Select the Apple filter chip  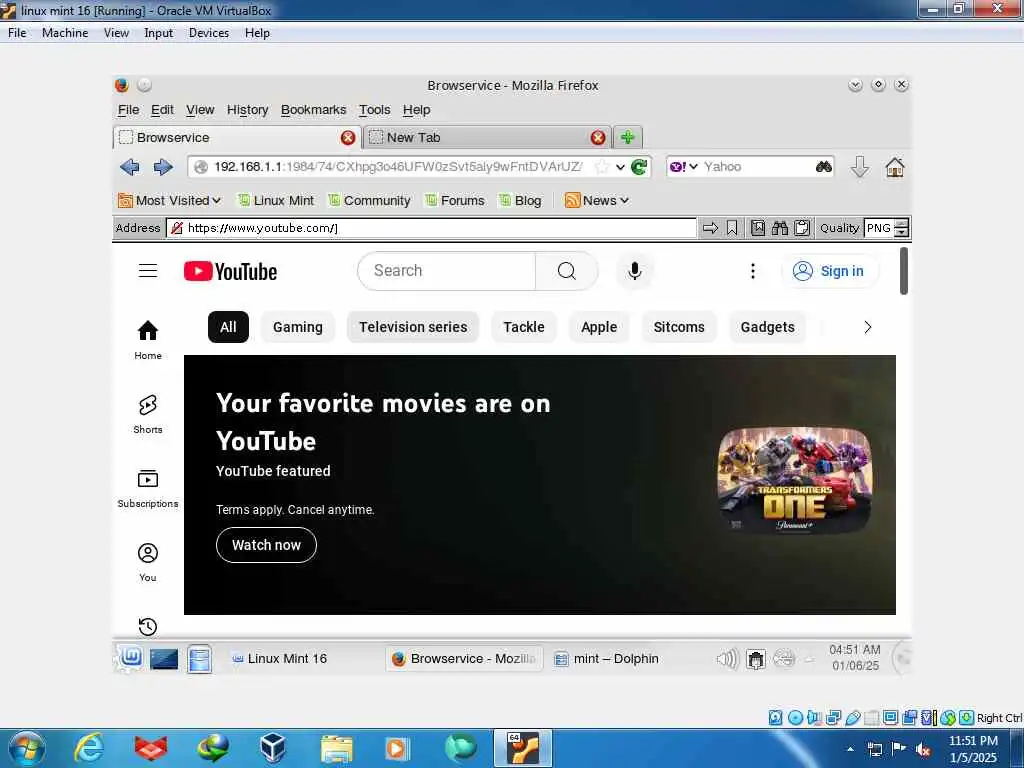pyautogui.click(x=599, y=327)
